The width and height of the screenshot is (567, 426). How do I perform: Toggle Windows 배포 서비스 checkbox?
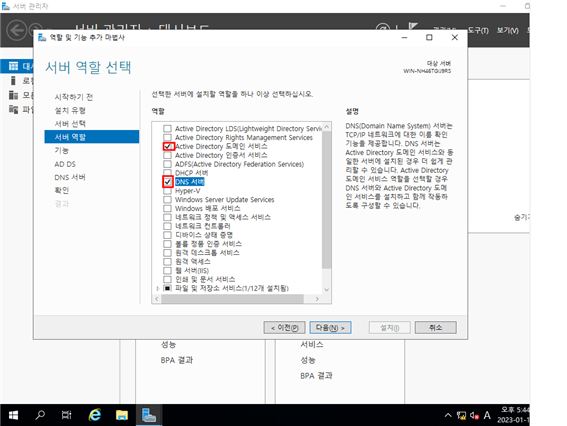pos(167,208)
